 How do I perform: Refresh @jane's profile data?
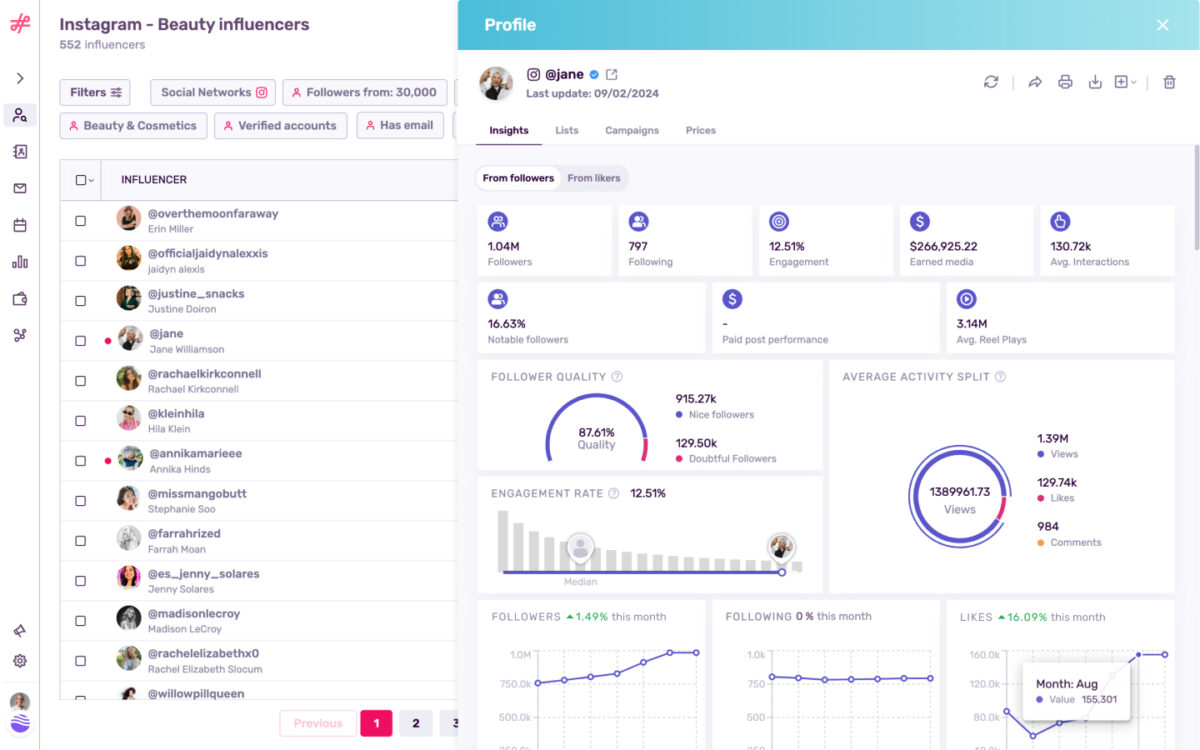[991, 83]
